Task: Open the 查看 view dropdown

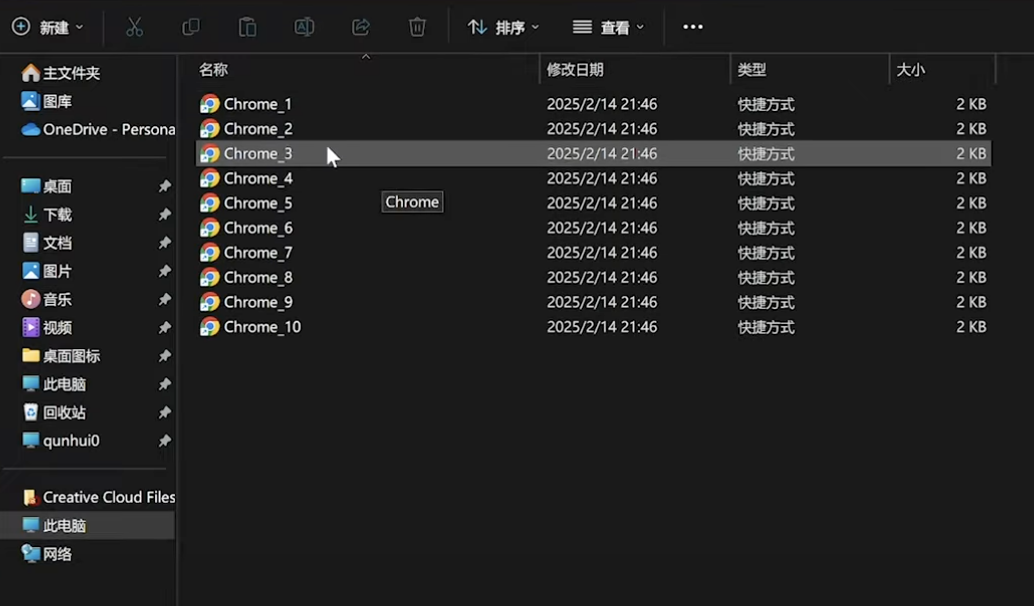Action: [609, 27]
